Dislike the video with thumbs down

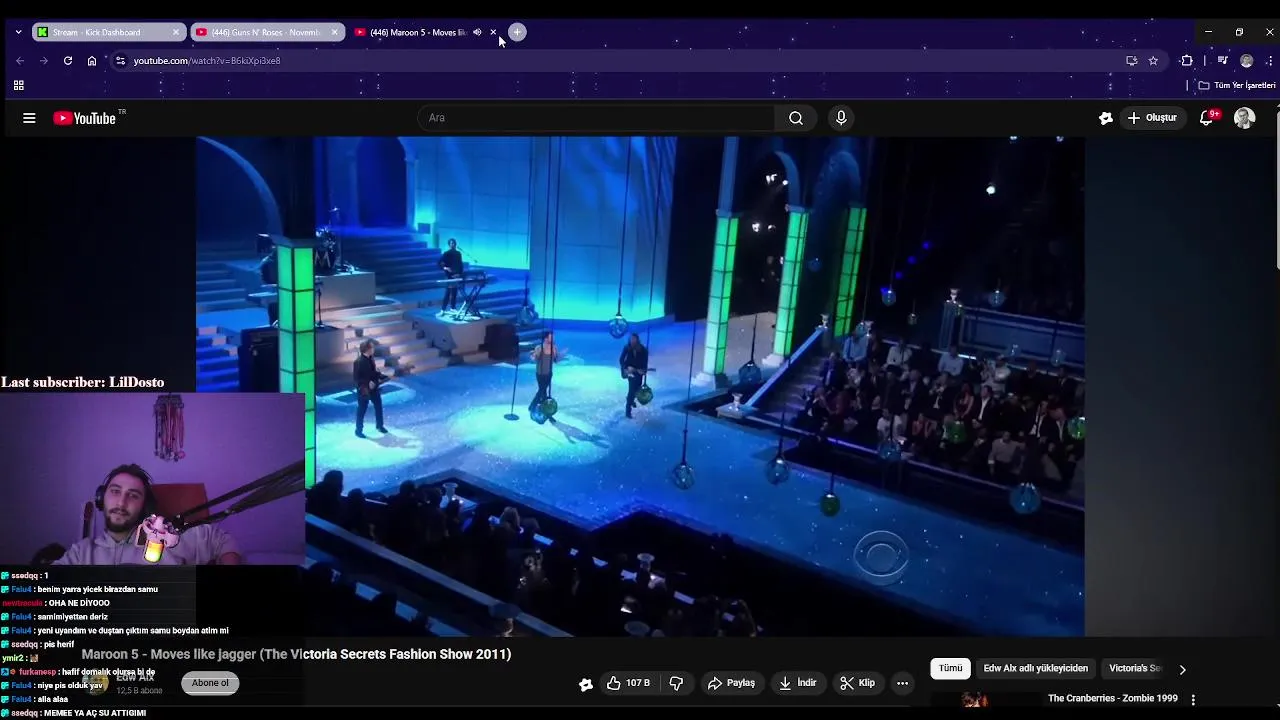click(x=676, y=683)
